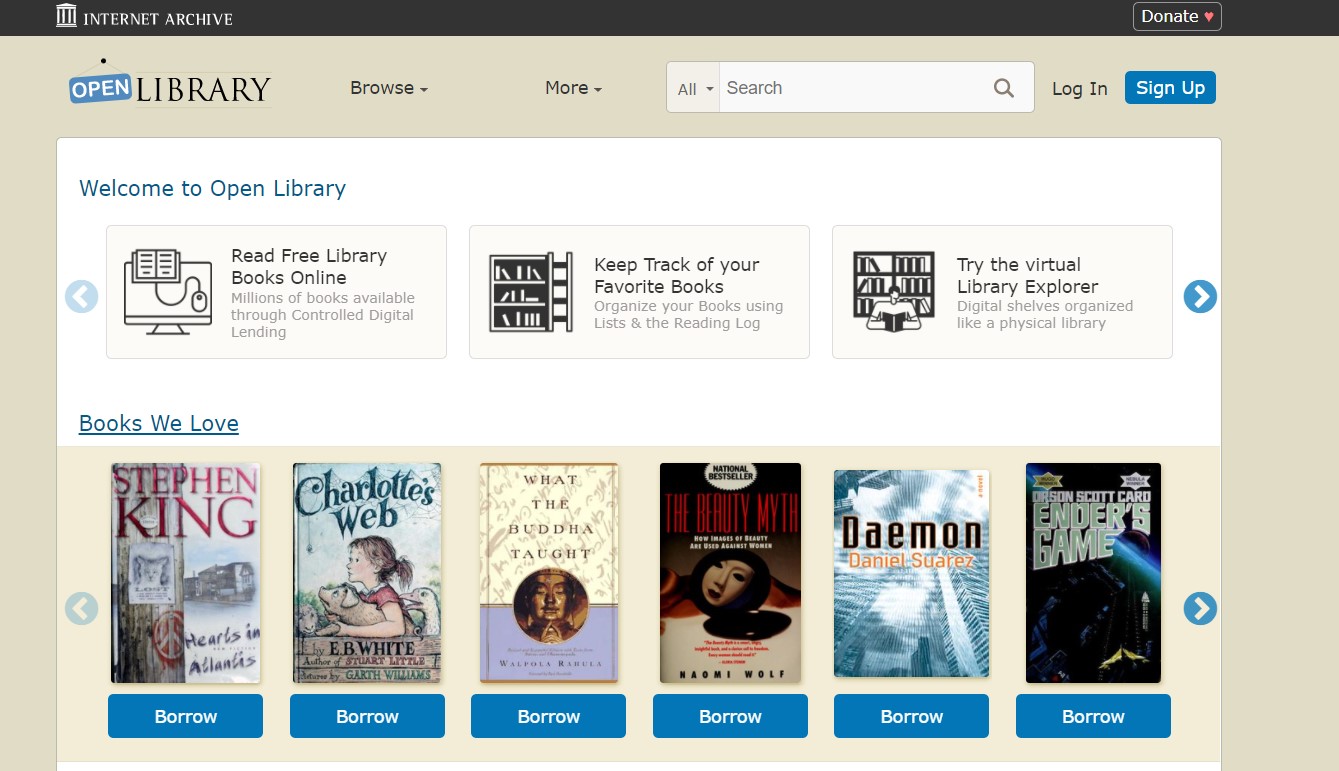Click the Donate button
Viewport: 1339px width, 771px height.
(x=1177, y=16)
